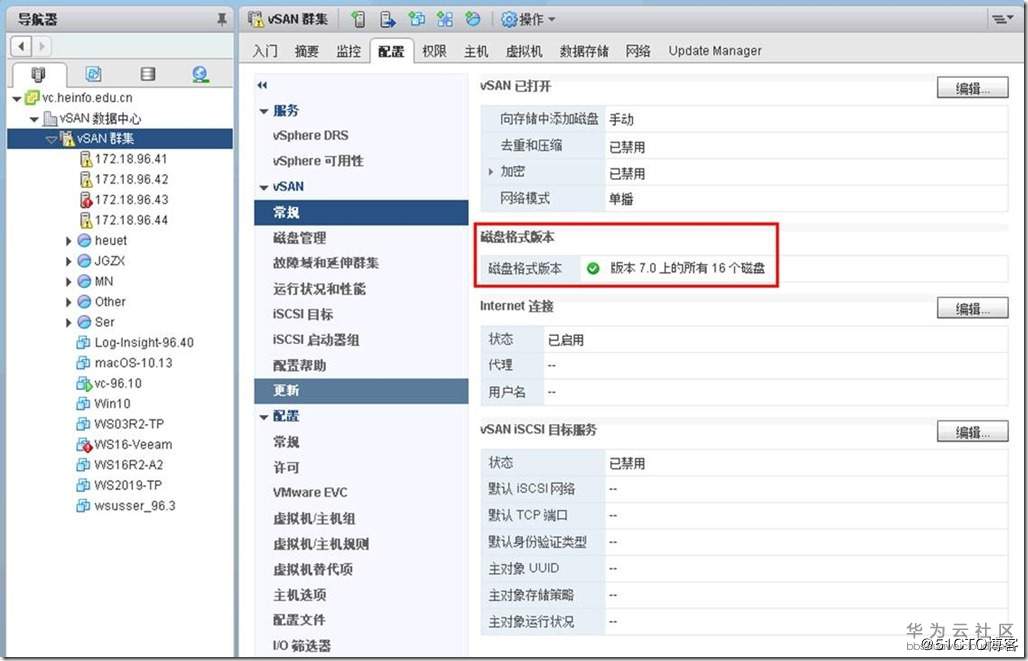Open the Update Manager tab
Screen dimensions: 1028x661
pos(715,51)
